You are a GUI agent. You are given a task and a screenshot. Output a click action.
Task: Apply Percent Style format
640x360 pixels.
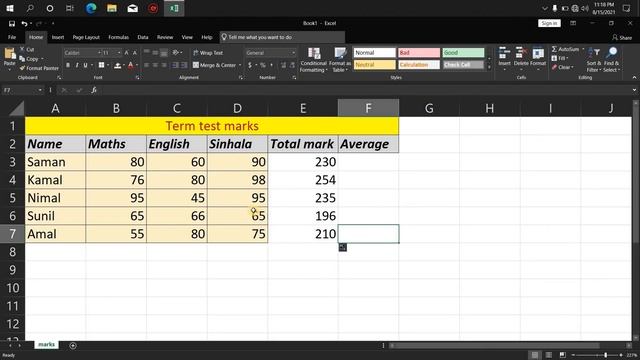point(263,65)
